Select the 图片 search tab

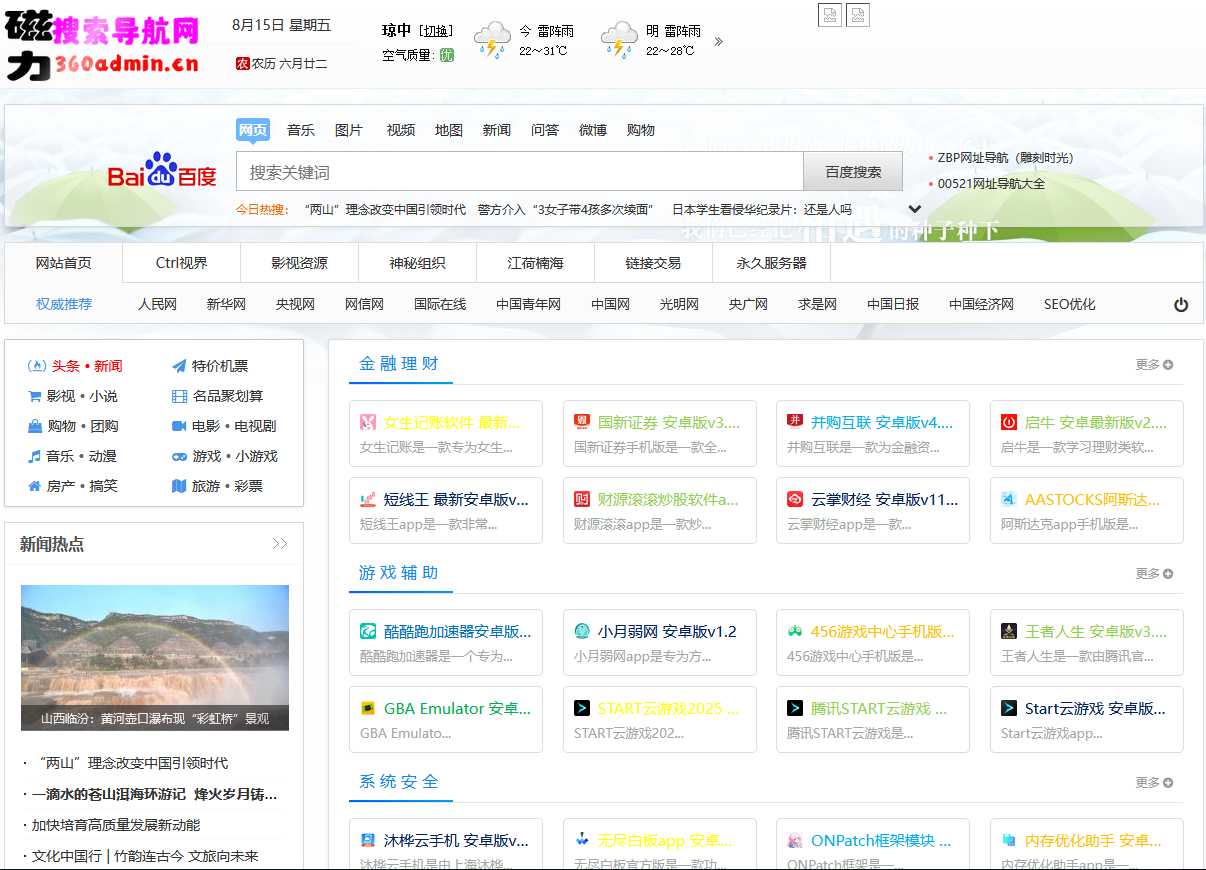pyautogui.click(x=349, y=130)
